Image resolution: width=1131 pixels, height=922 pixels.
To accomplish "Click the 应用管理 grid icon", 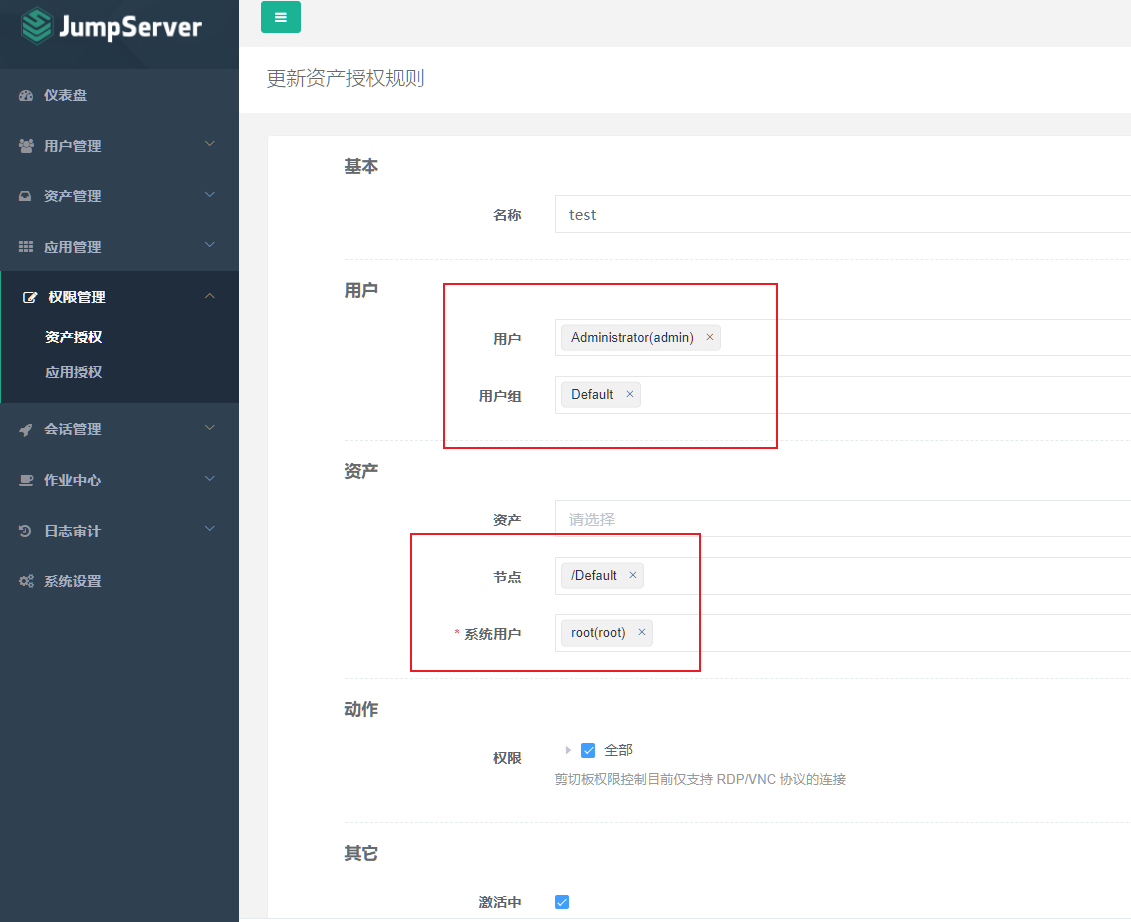I will [26, 247].
